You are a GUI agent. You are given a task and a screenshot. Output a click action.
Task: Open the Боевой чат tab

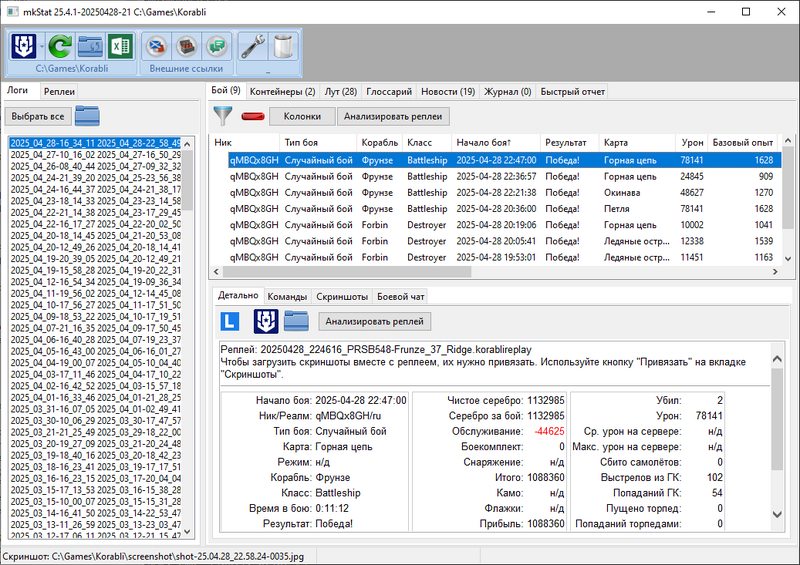(x=400, y=296)
